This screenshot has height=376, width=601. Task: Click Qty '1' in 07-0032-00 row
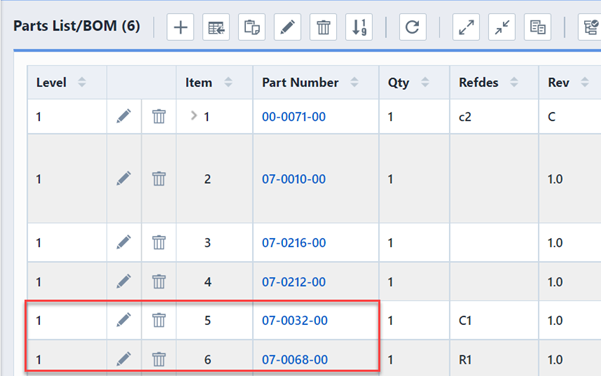[x=390, y=320]
